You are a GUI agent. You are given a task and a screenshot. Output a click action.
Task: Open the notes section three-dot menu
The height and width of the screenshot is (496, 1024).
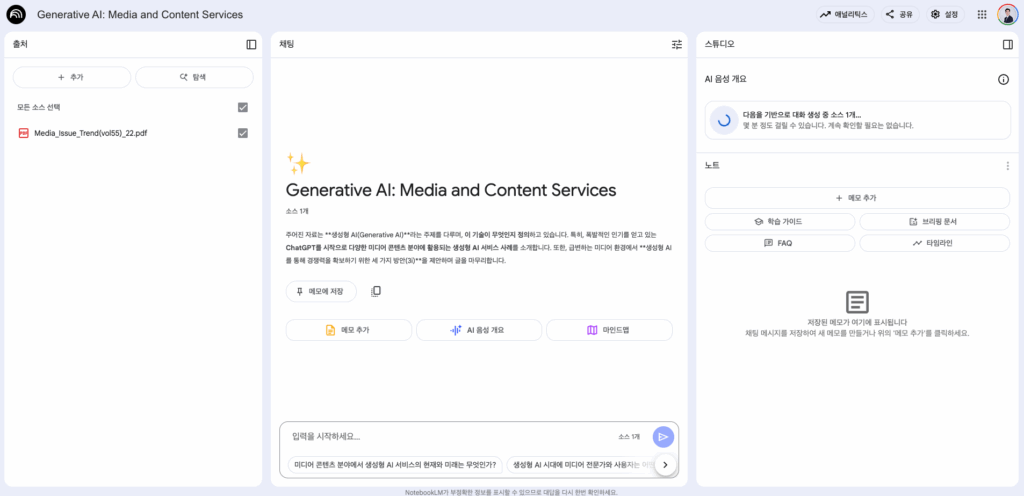click(x=1007, y=166)
